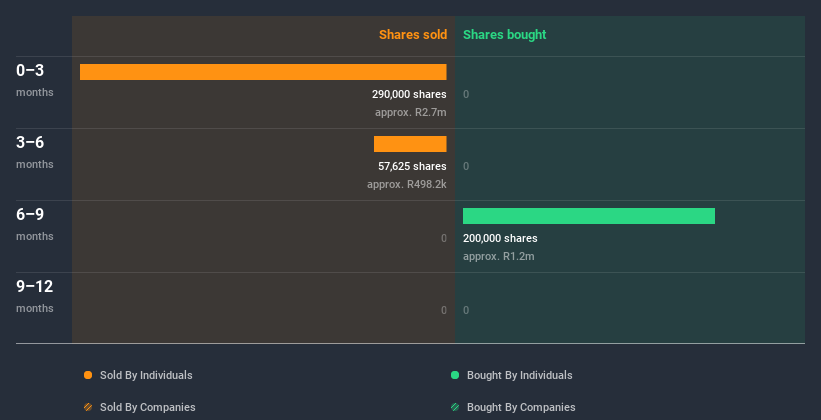Screen dimensions: 821x420
Task: Click the Shares sold column header
Action: 413,35
